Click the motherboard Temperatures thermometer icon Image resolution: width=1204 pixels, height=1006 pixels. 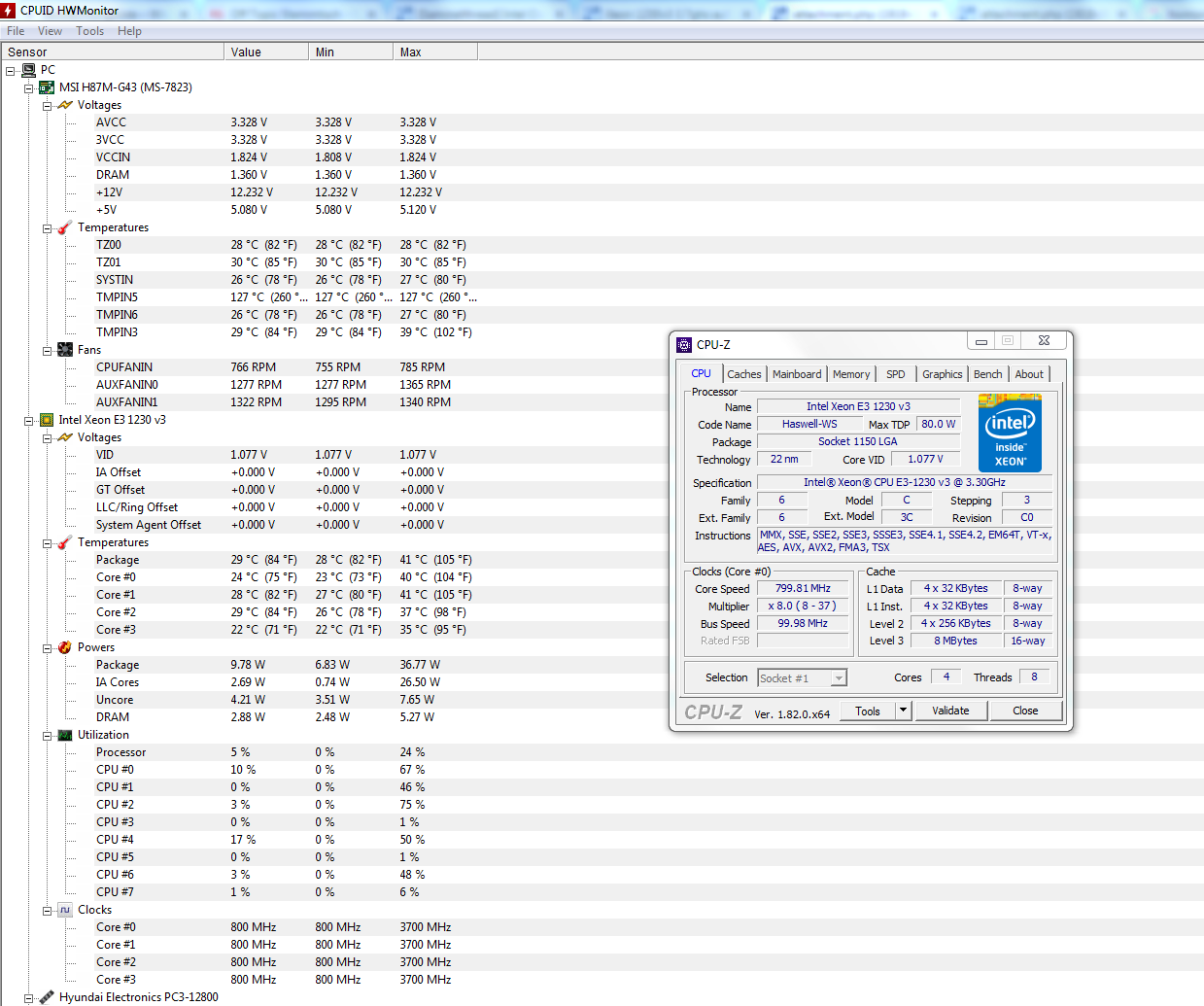tap(65, 227)
